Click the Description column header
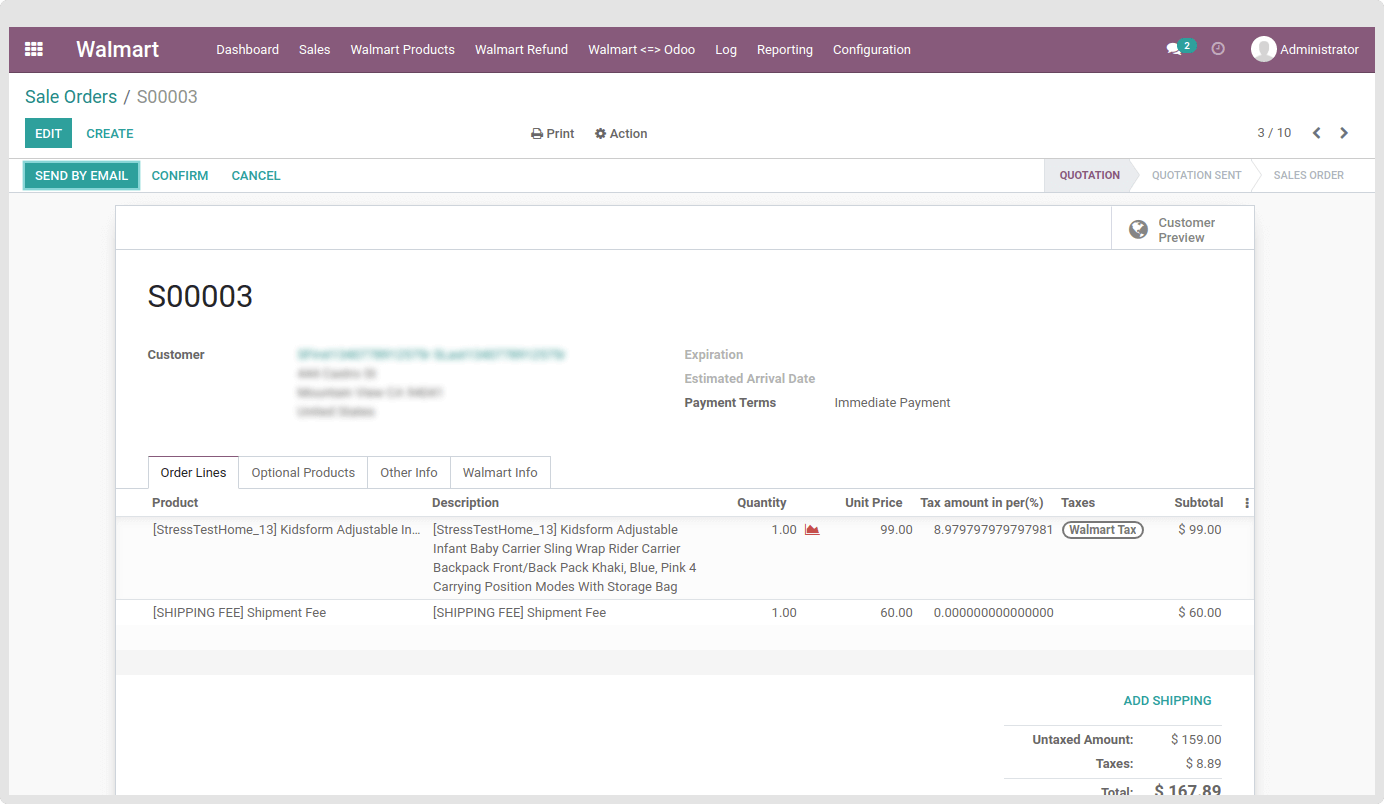The height and width of the screenshot is (804, 1384). click(x=466, y=503)
